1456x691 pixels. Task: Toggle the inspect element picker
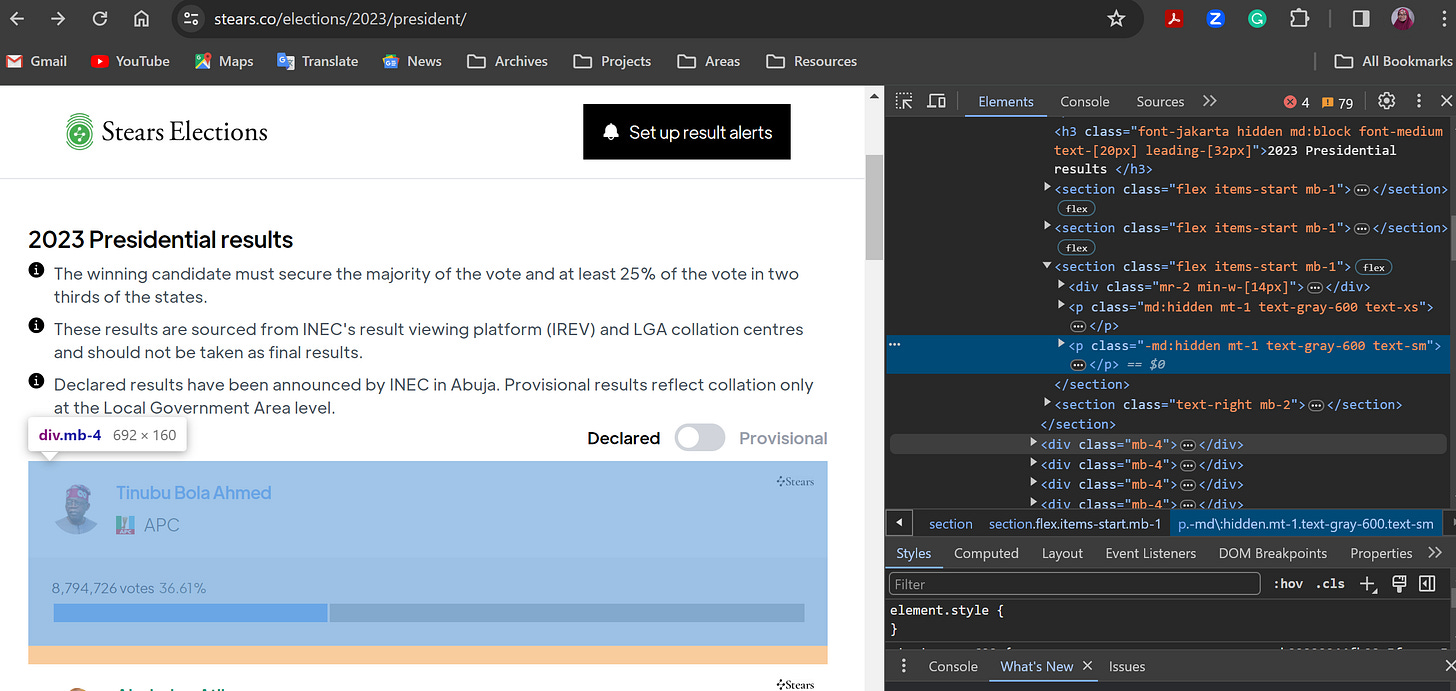click(x=904, y=101)
